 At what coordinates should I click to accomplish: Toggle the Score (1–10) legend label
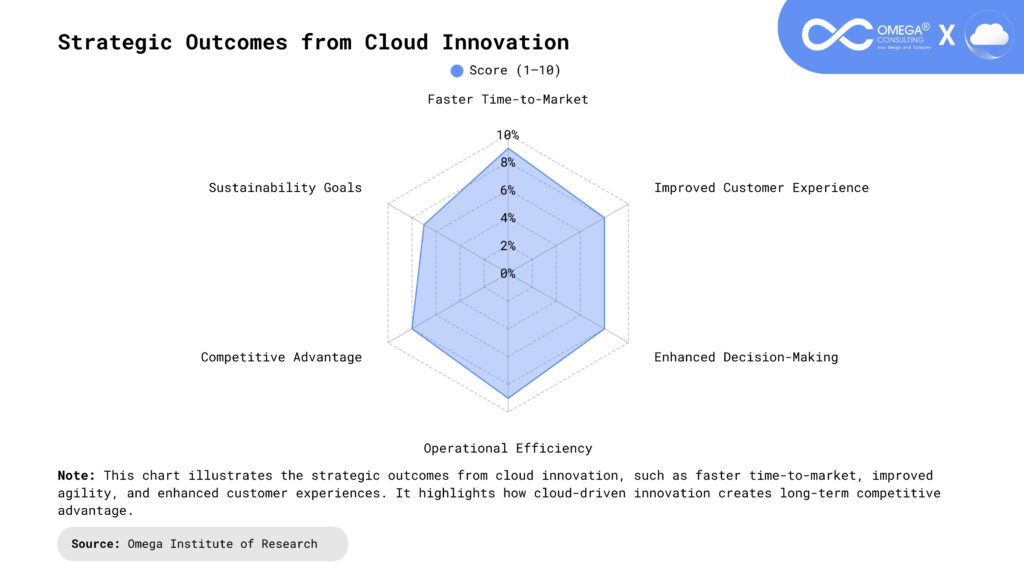pyautogui.click(x=515, y=70)
